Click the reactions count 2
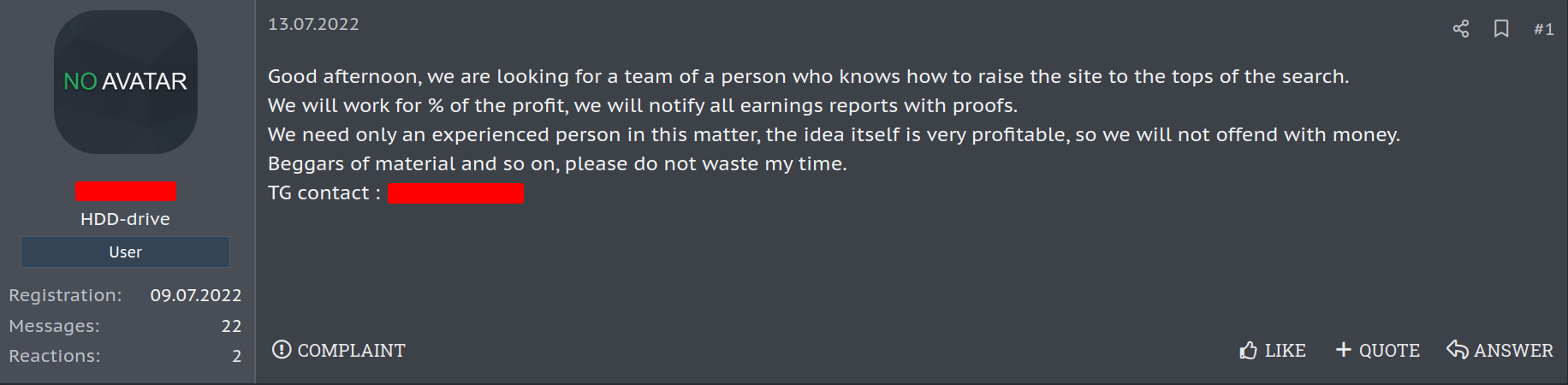1568x385 pixels. 236,356
